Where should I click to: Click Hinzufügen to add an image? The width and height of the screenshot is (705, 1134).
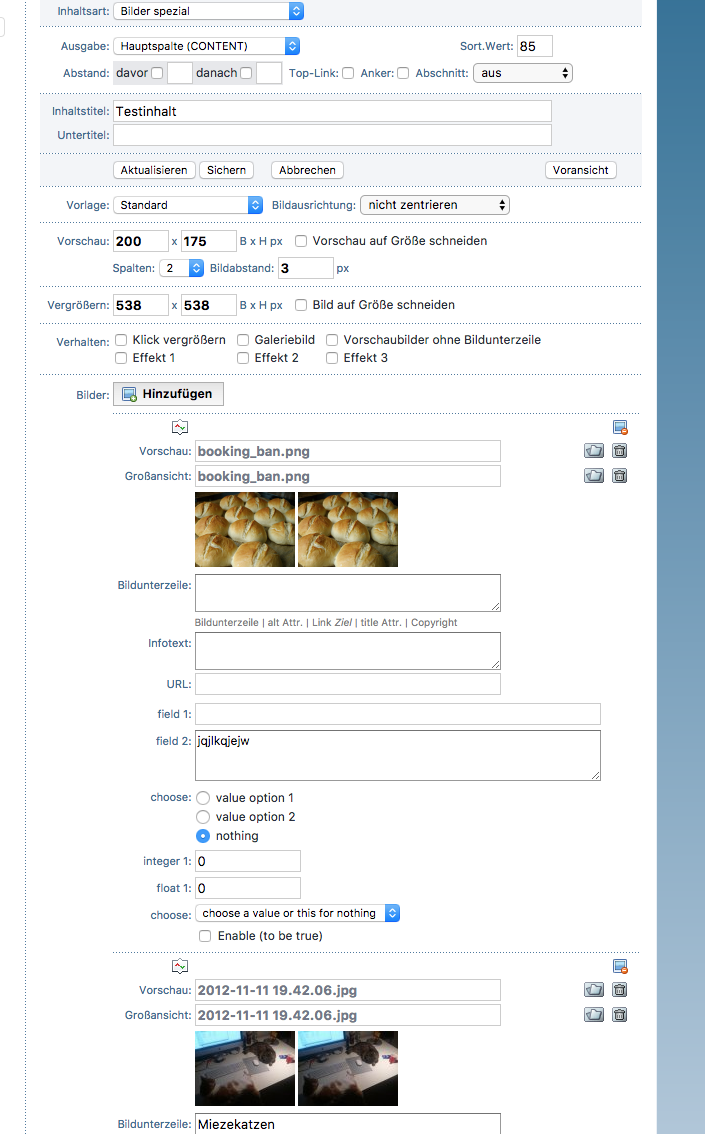[168, 394]
